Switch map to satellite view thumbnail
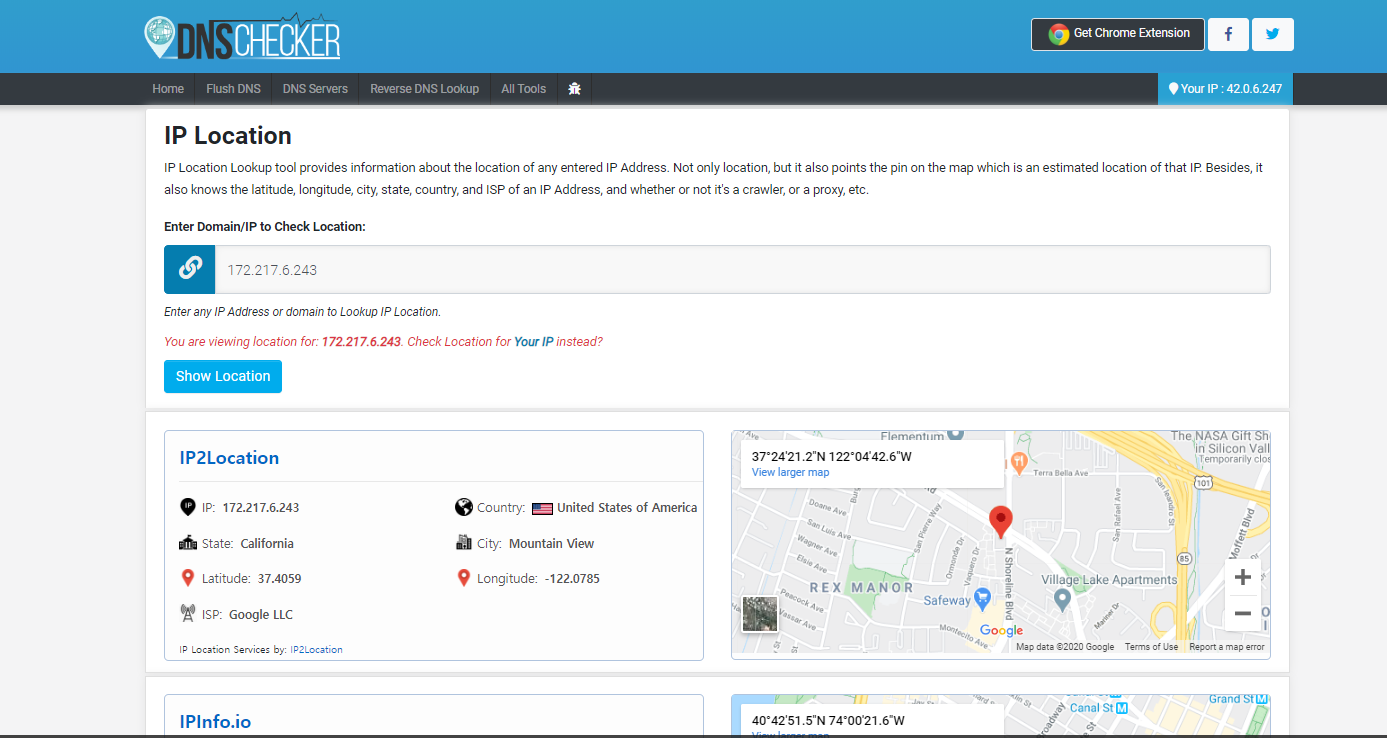This screenshot has width=1387, height=738. (760, 614)
